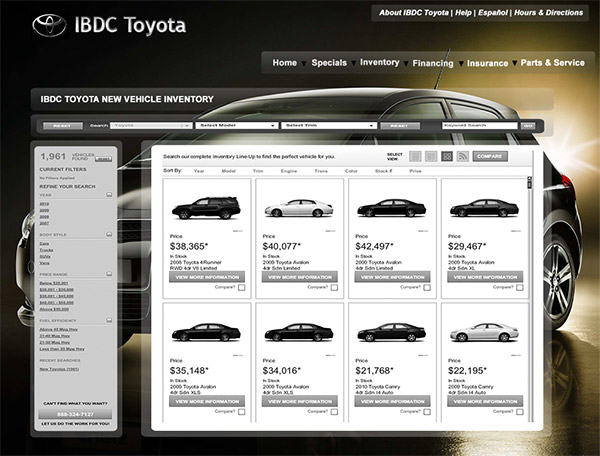Check Compare box for $22,195 Camry
Viewport: 600px width, 456px height.
click(520, 412)
